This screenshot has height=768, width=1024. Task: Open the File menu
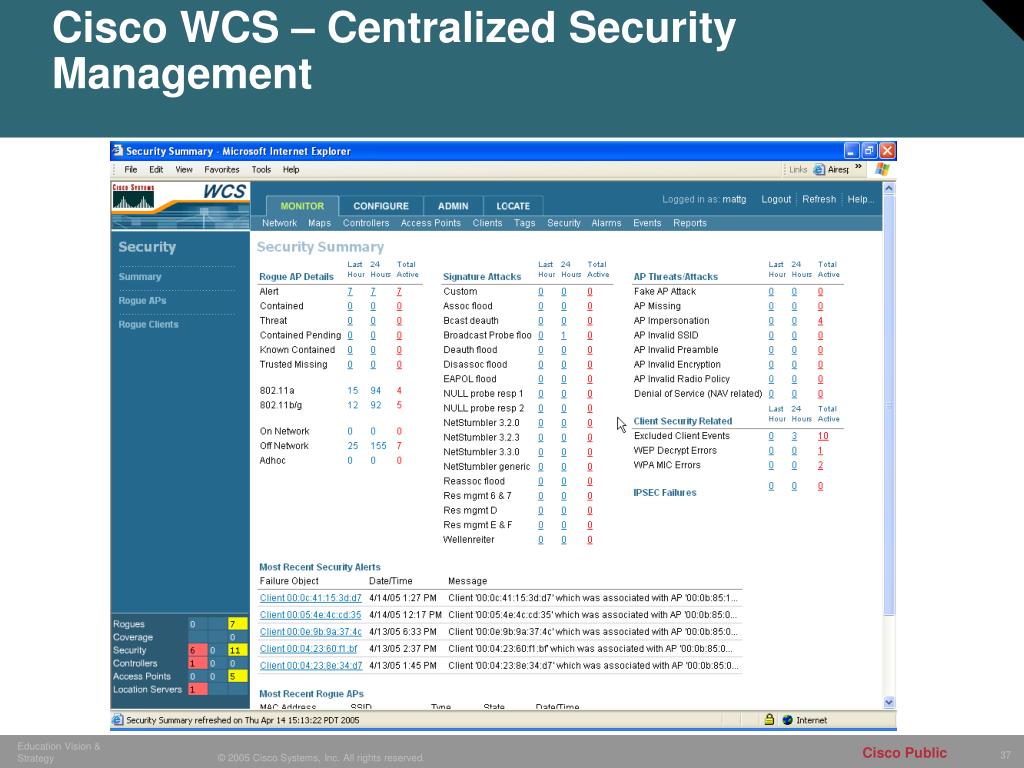pyautogui.click(x=131, y=169)
